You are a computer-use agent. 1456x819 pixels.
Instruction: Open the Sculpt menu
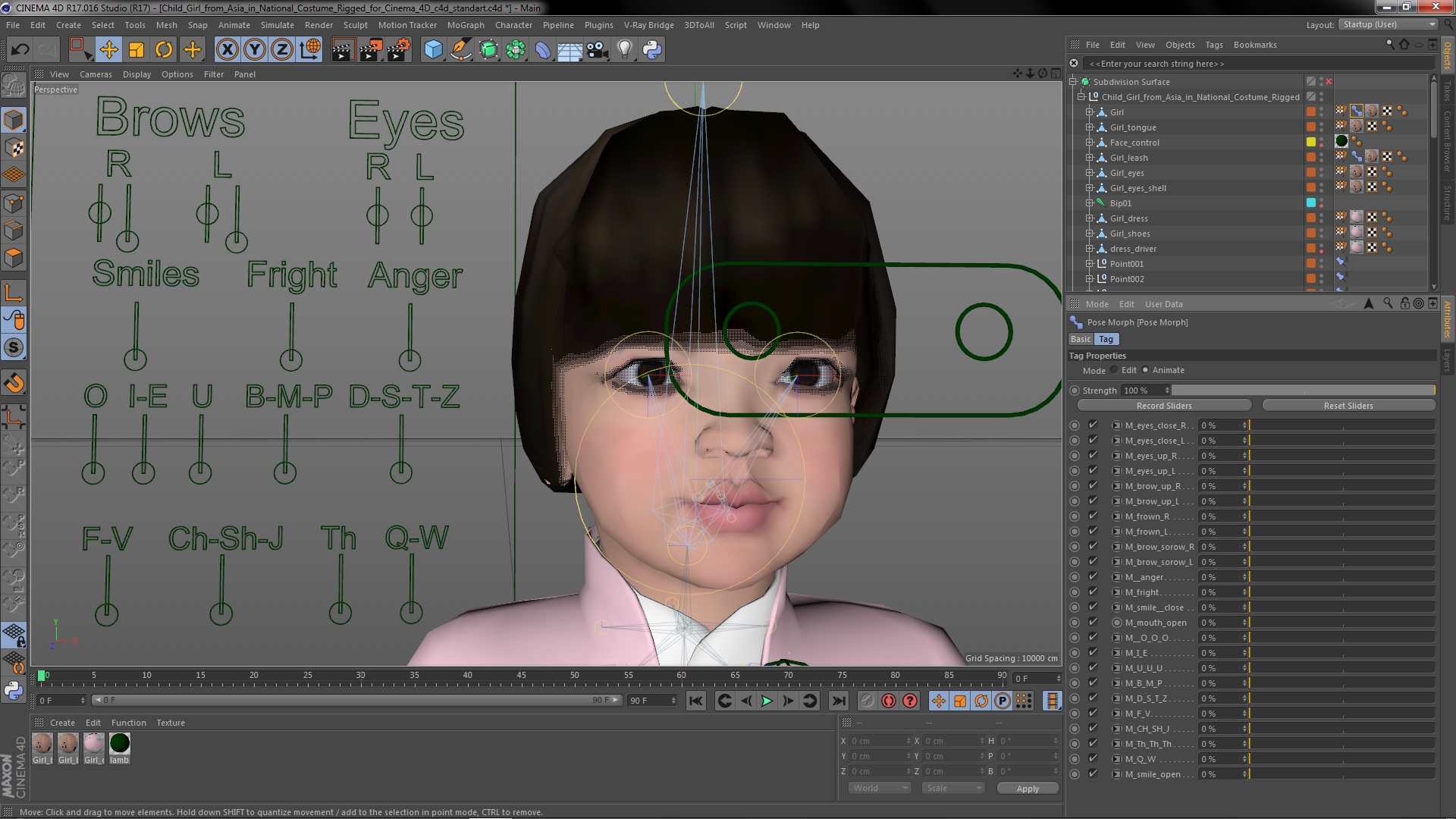[x=355, y=25]
